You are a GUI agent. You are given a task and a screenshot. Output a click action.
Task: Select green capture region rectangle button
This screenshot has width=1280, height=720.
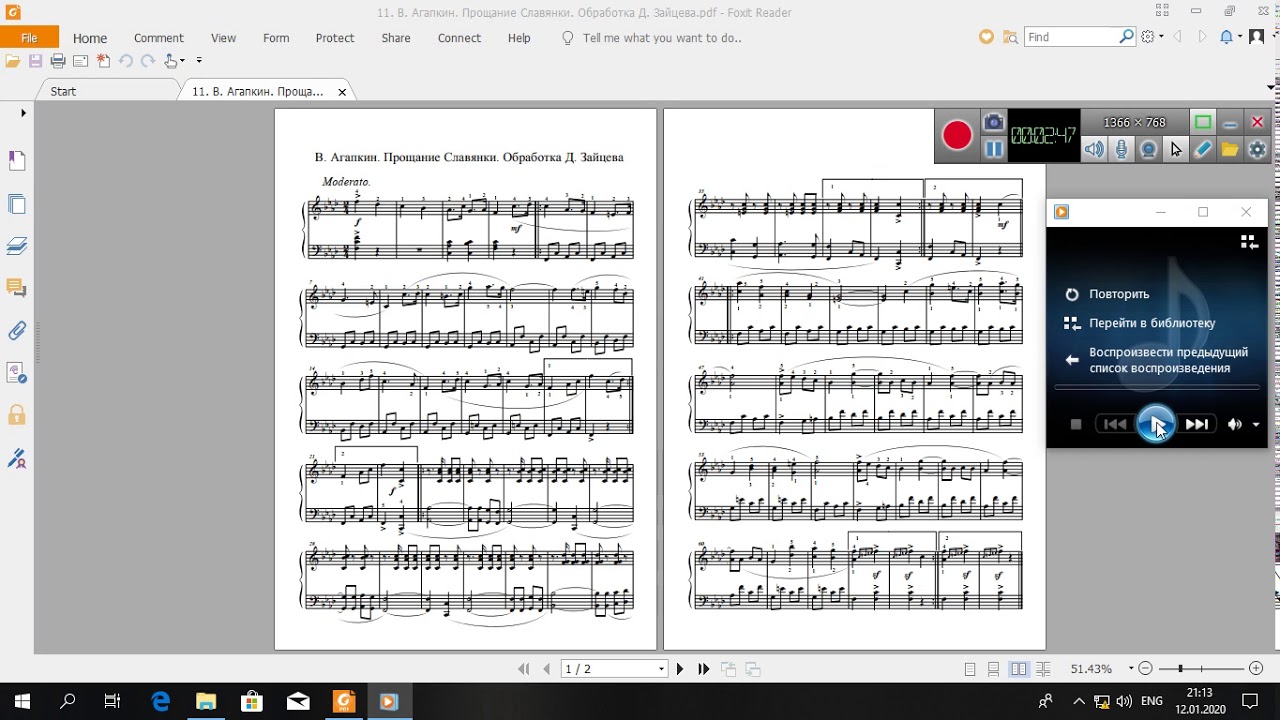click(x=1203, y=122)
